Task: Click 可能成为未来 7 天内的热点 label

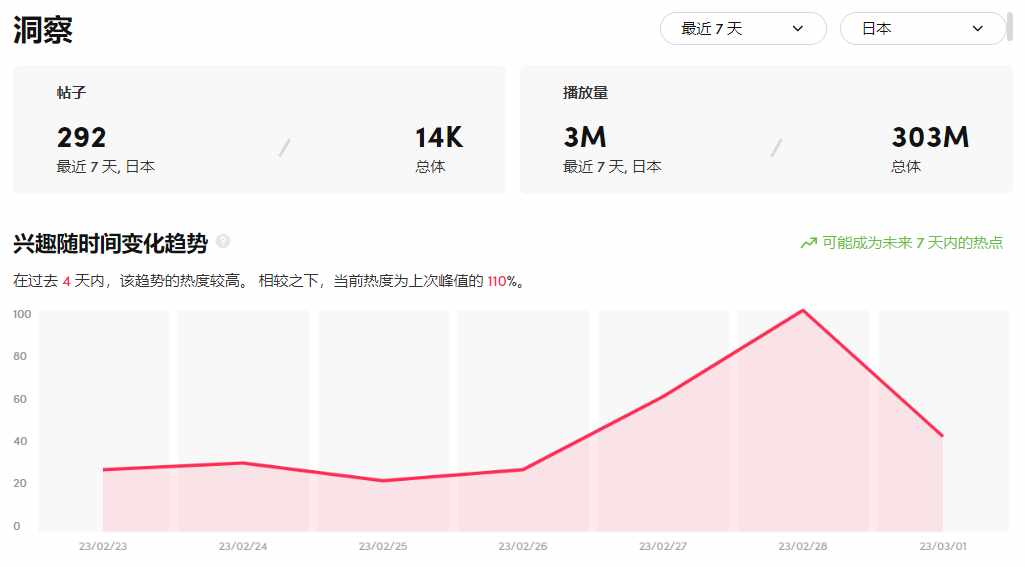Action: (913, 243)
